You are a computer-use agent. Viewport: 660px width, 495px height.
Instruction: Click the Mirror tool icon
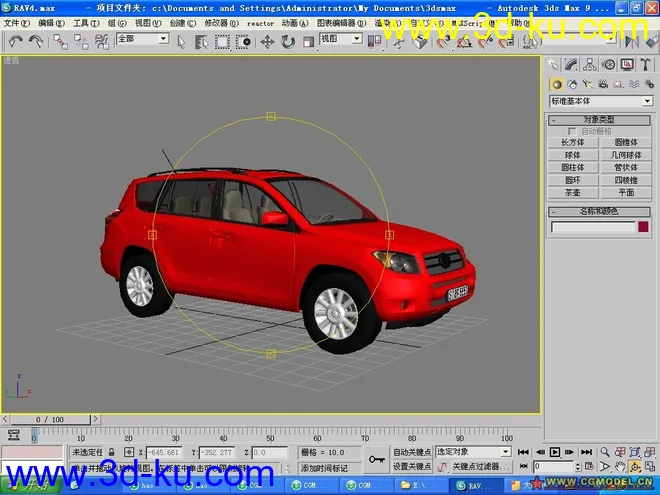(631, 42)
